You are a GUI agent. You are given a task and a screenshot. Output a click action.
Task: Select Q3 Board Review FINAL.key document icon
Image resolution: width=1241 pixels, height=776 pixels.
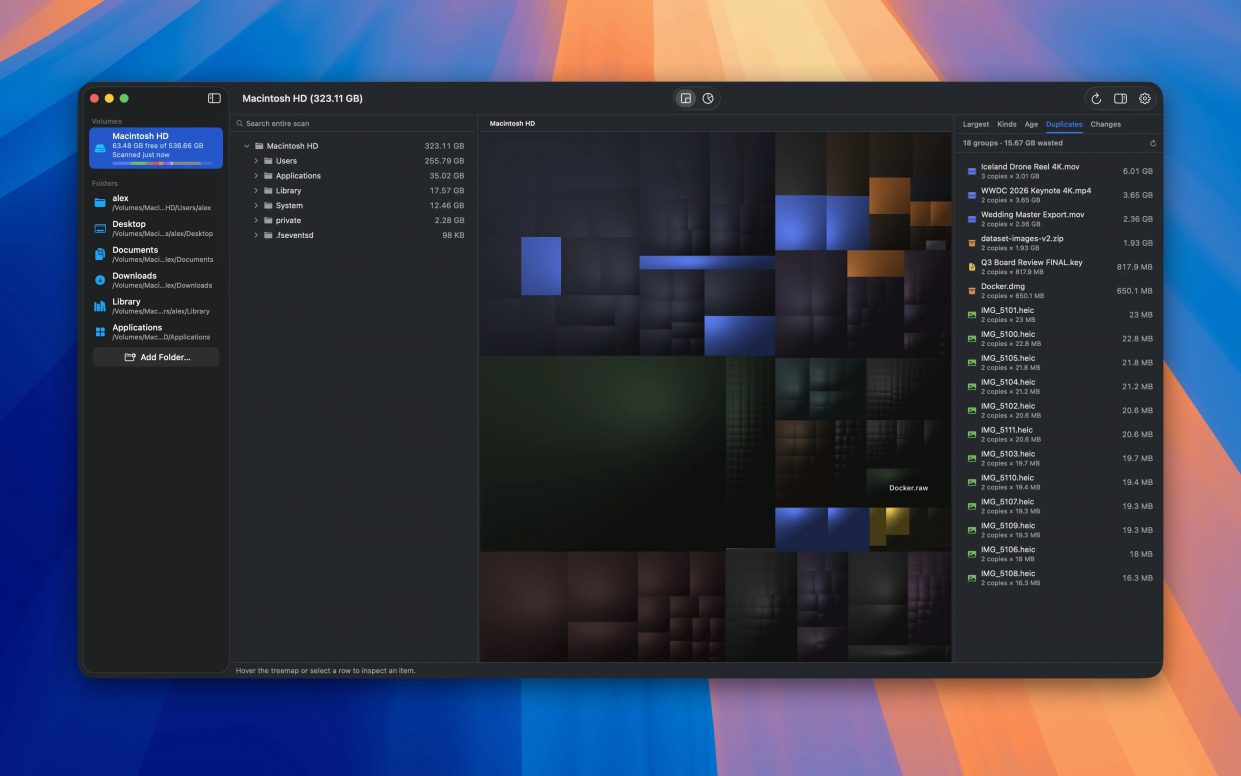(971, 267)
